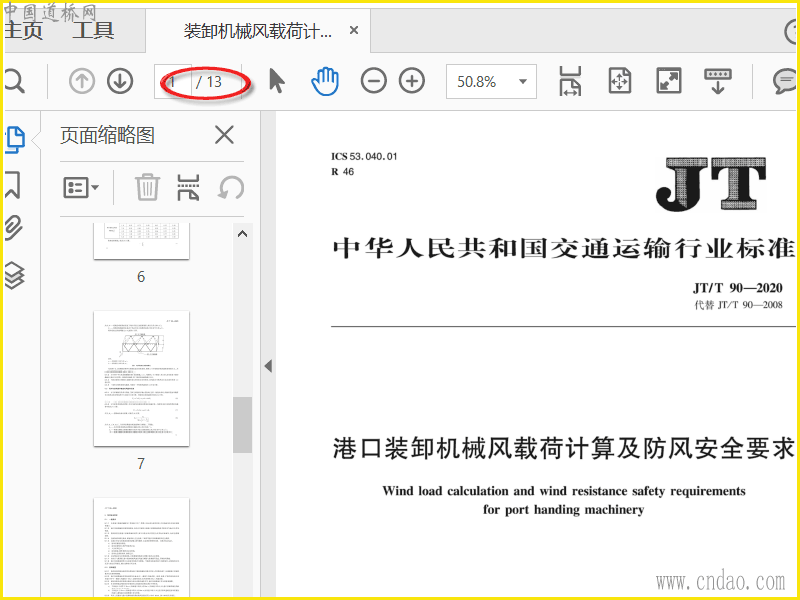
Task: Select the arrow selection tool
Action: 277,81
